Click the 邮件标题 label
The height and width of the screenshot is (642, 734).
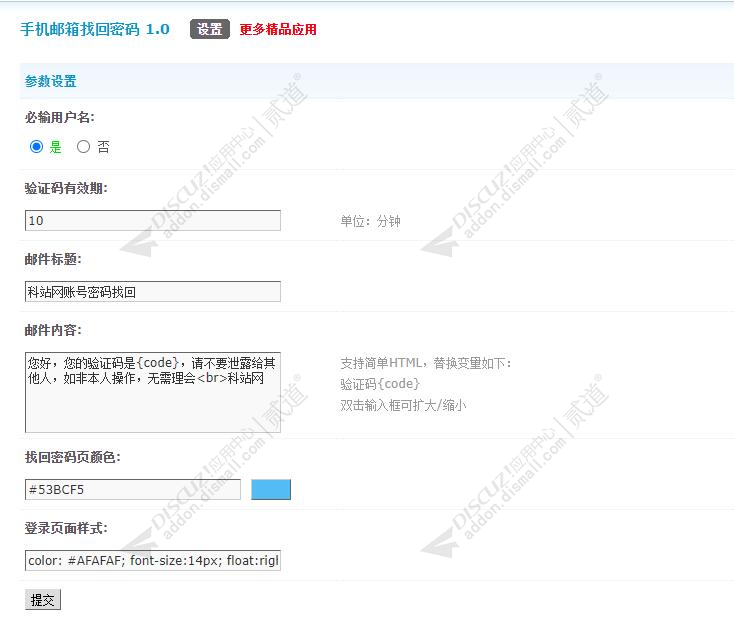click(x=53, y=259)
